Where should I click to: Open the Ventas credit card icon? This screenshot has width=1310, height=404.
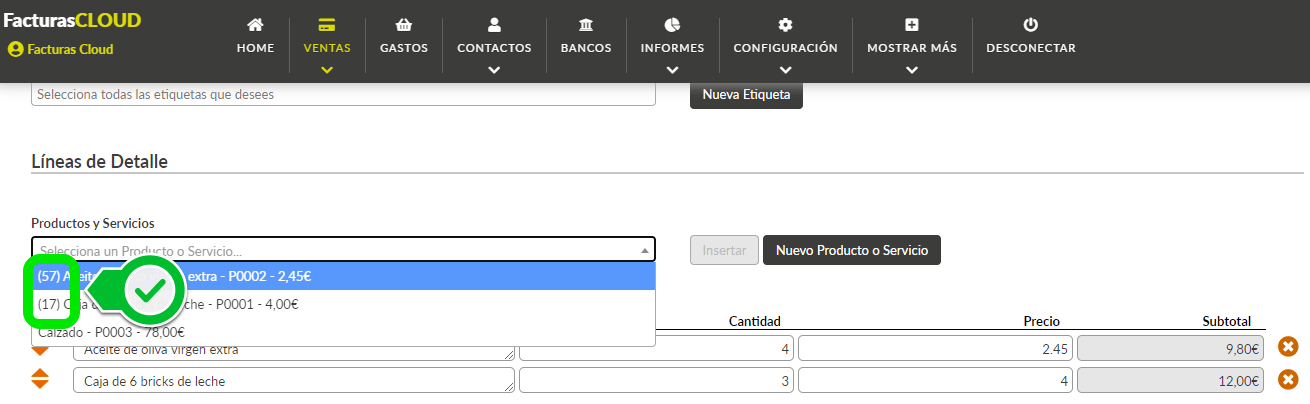[327, 25]
